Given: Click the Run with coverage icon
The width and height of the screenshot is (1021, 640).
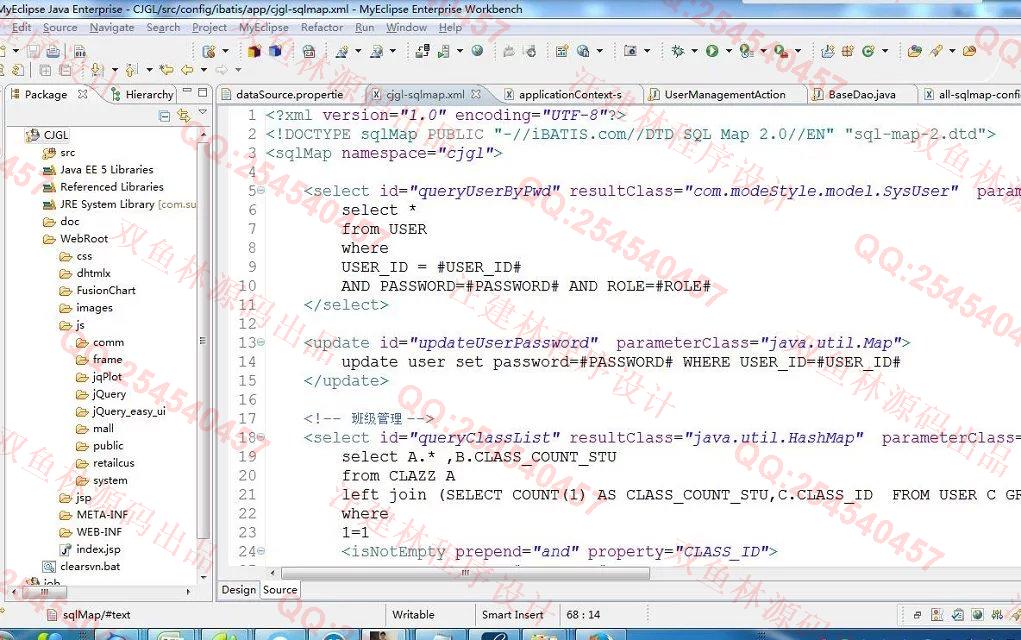Looking at the screenshot, I should point(746,51).
